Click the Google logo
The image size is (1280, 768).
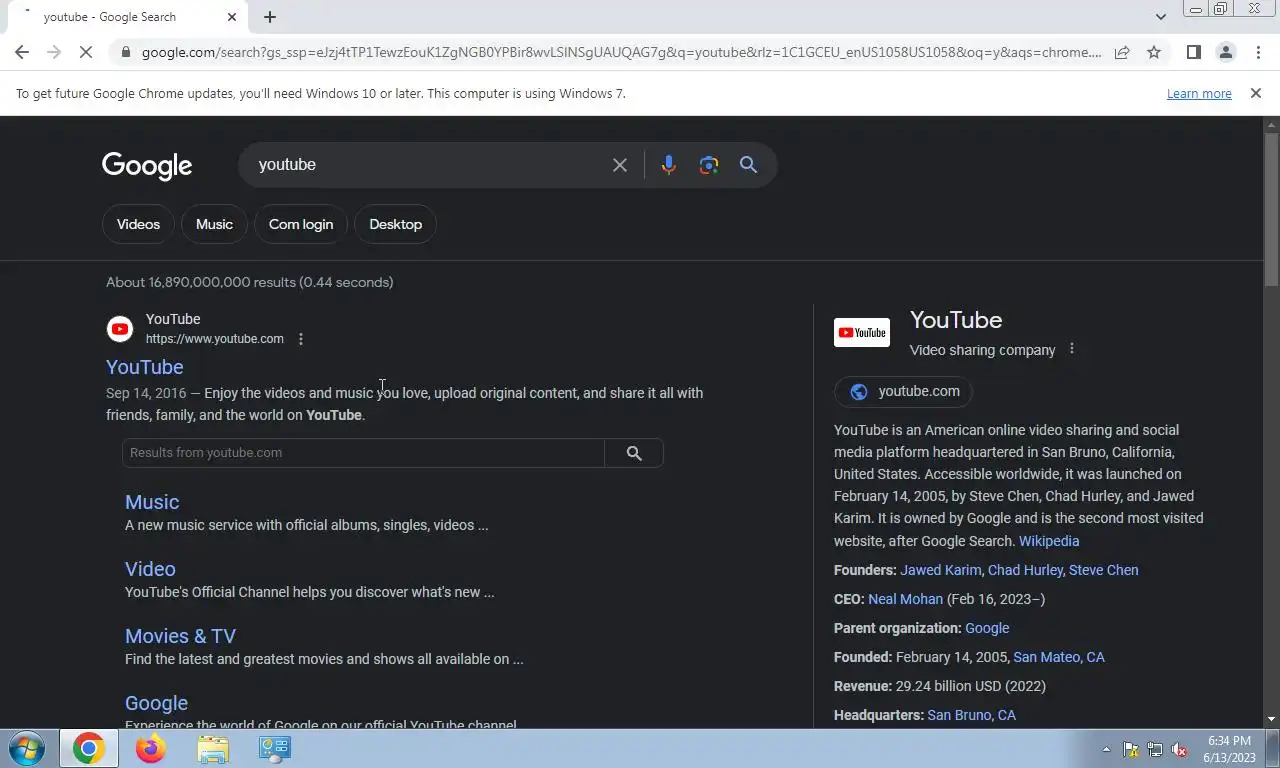(147, 166)
